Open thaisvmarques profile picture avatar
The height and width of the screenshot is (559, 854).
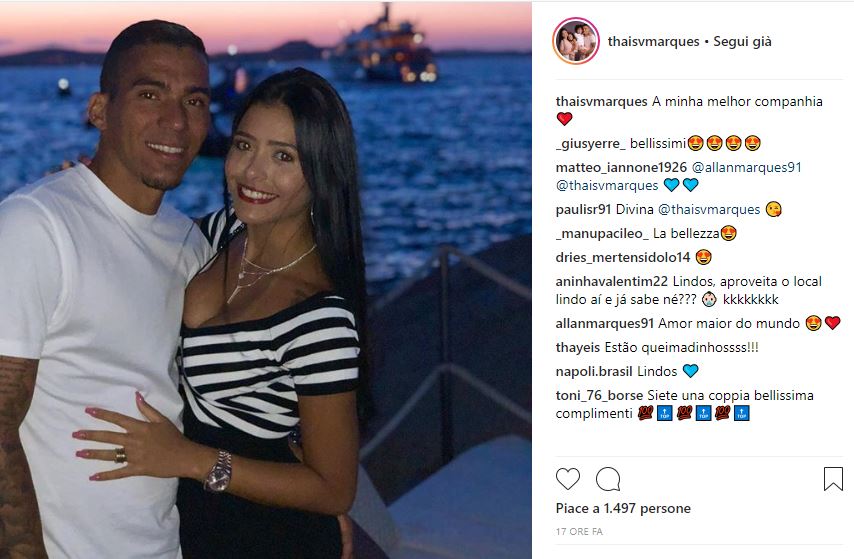576,41
